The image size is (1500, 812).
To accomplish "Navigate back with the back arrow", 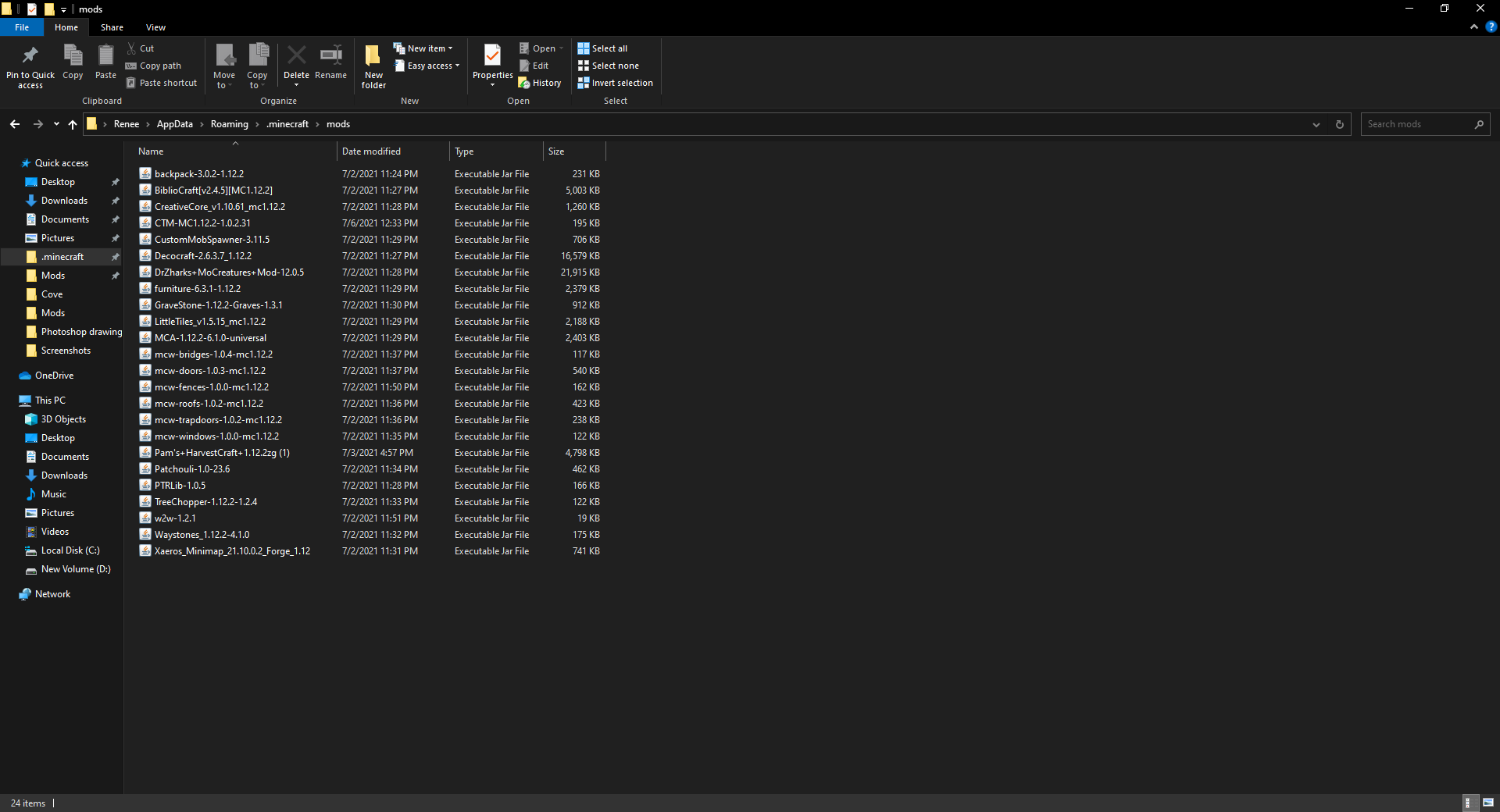I will pos(15,124).
